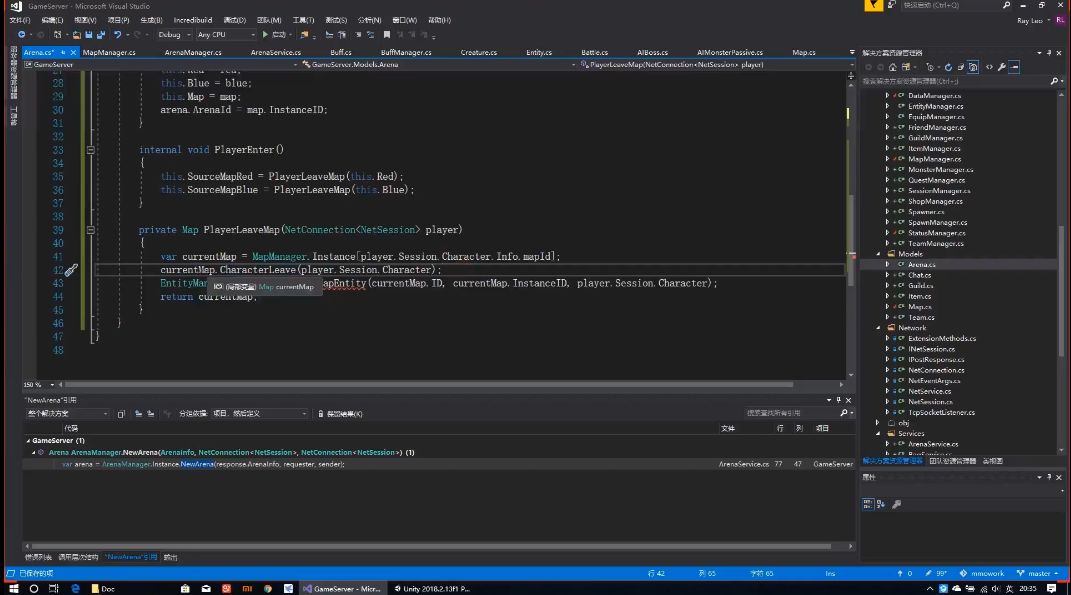Click the wrench Properties icon in Solution Explorer
Viewport: 1071px width, 595px height.
1001,67
